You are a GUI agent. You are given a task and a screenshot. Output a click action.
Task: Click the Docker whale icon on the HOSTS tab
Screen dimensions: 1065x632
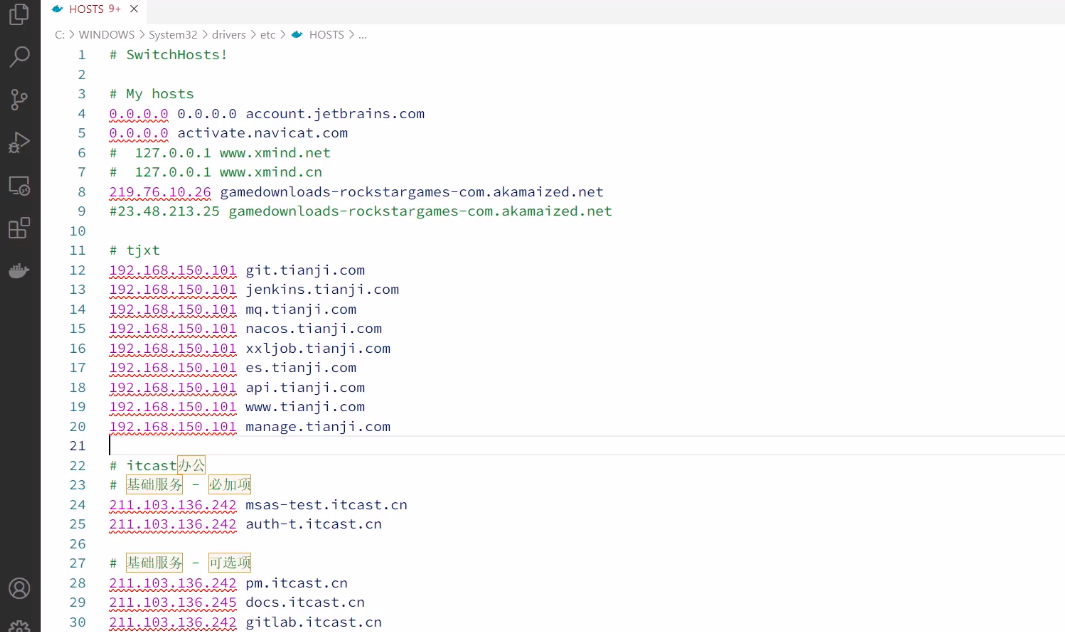click(x=58, y=9)
